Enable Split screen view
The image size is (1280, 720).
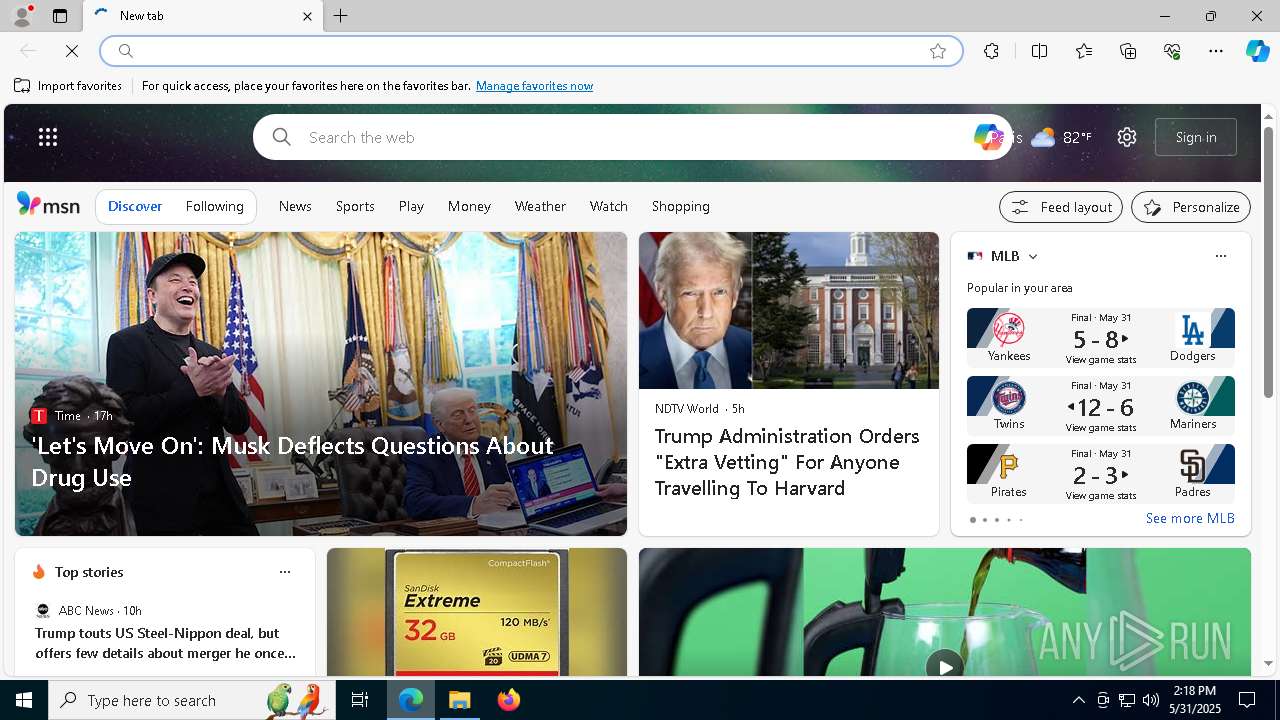point(1039,51)
